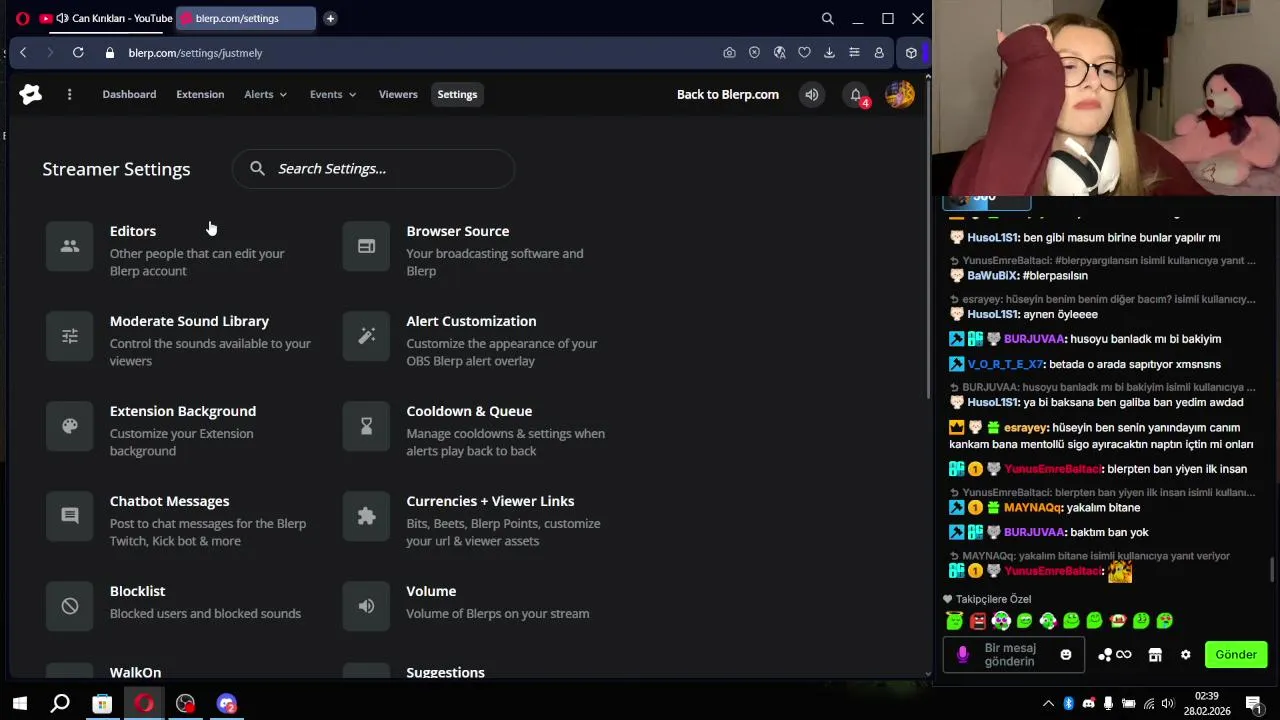Take a snapshot with the camera icon

click(x=729, y=53)
